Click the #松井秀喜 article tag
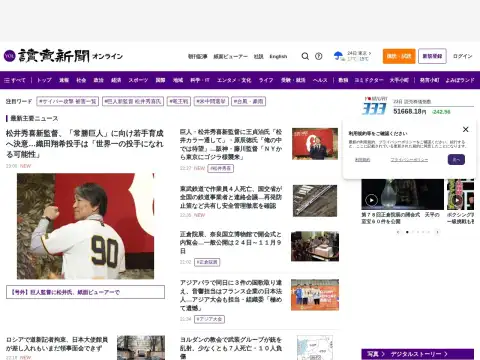480x360 pixels. coord(221,168)
